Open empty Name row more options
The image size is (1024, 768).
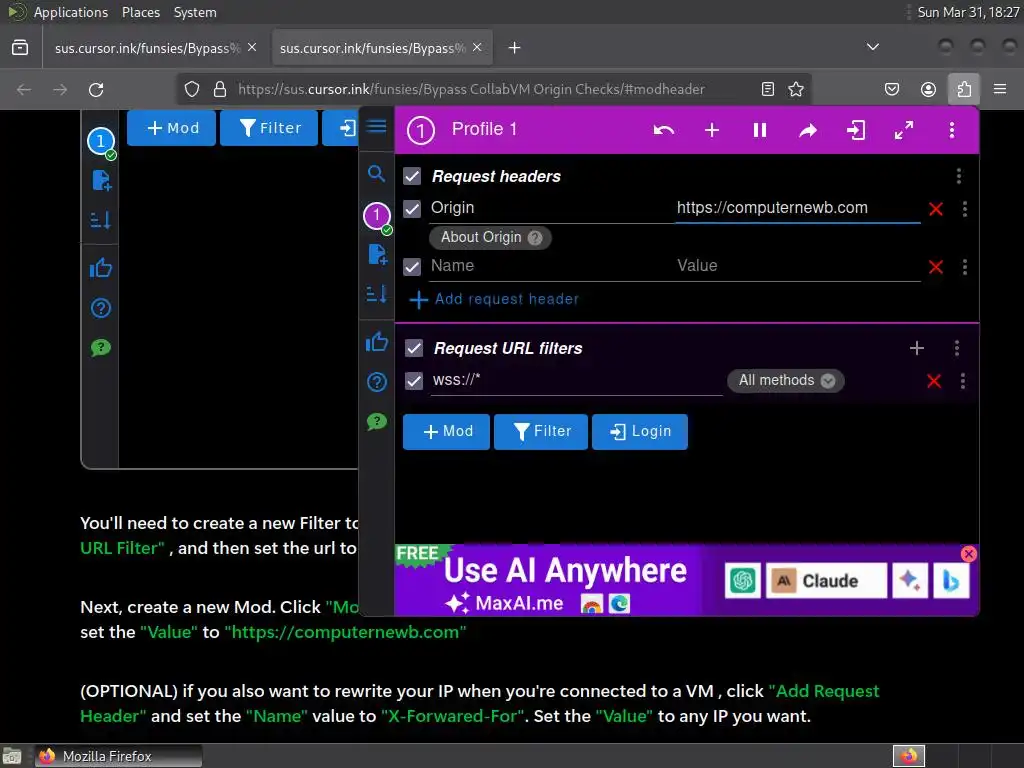pos(965,266)
